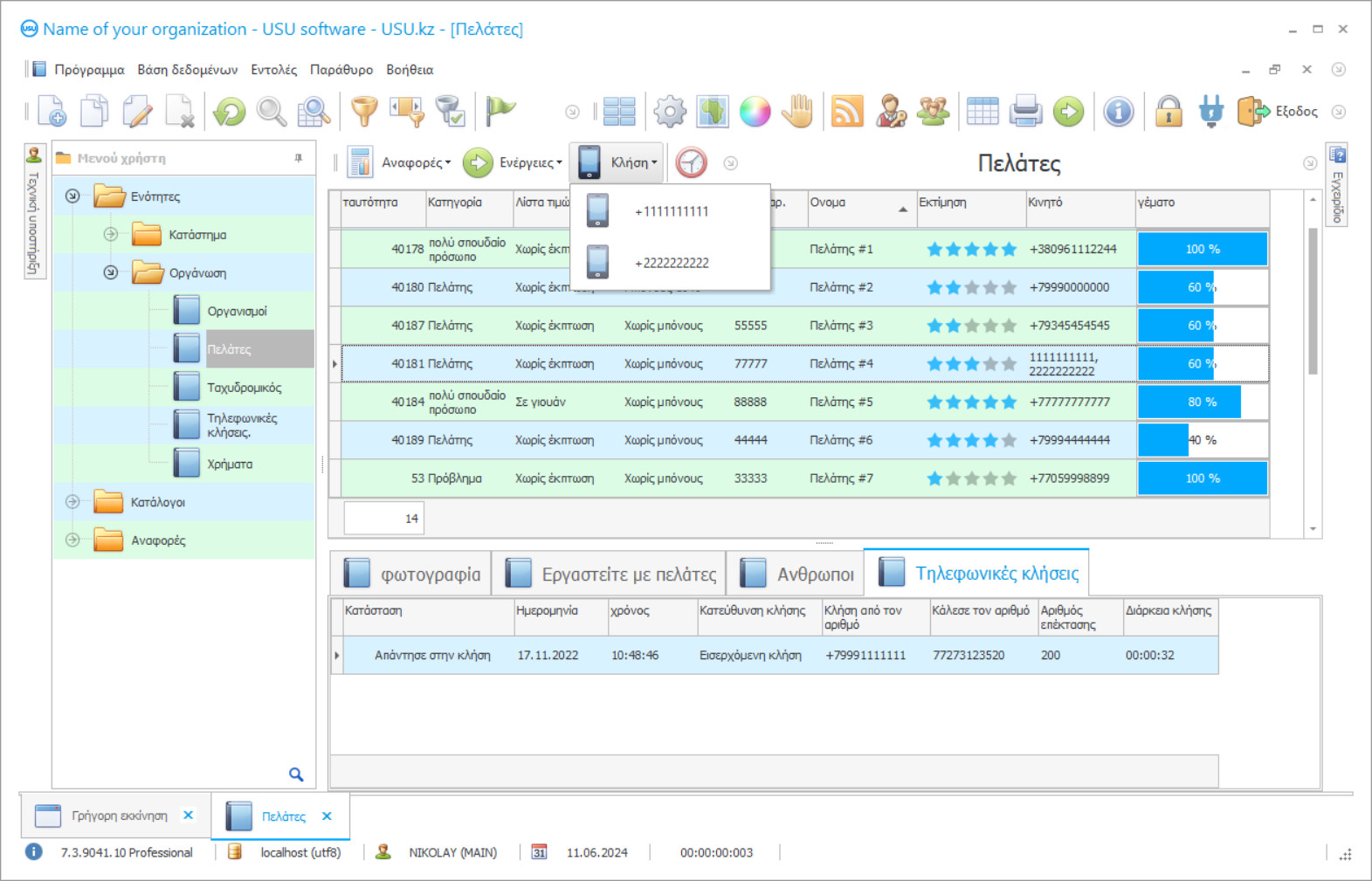Expand the Κατάλογοι folder
This screenshot has height=881, width=1372.
click(x=72, y=502)
